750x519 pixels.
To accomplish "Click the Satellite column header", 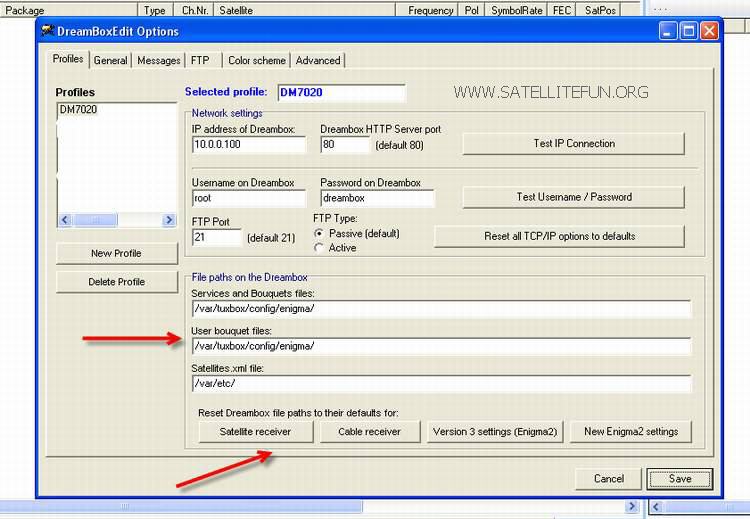I will pyautogui.click(x=305, y=10).
